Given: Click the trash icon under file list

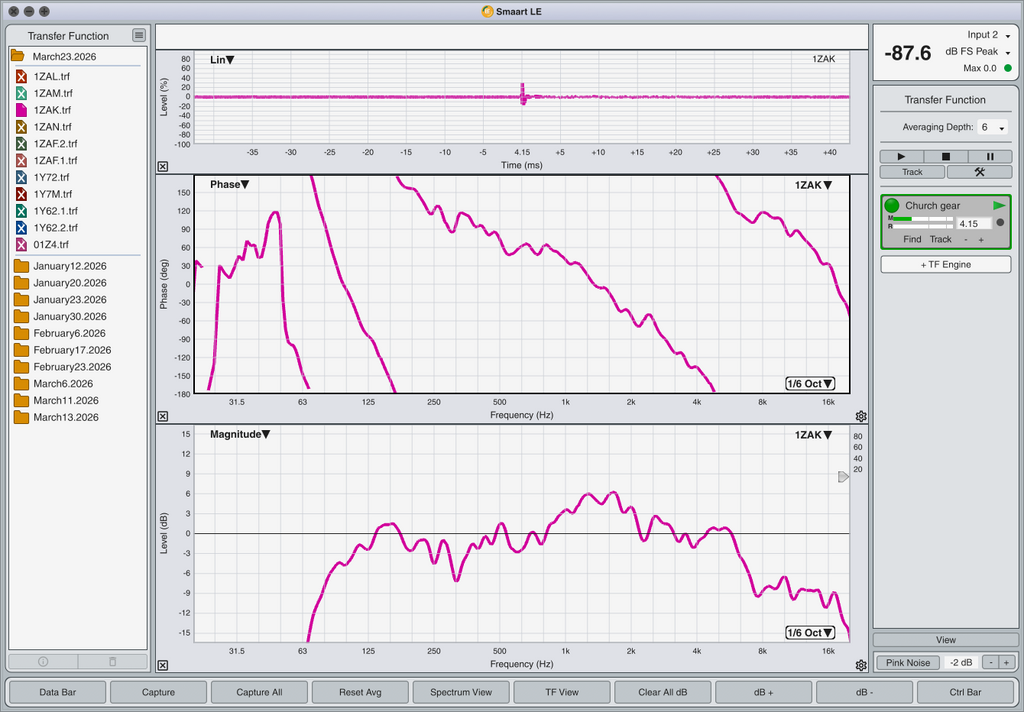Looking at the screenshot, I should point(112,662).
